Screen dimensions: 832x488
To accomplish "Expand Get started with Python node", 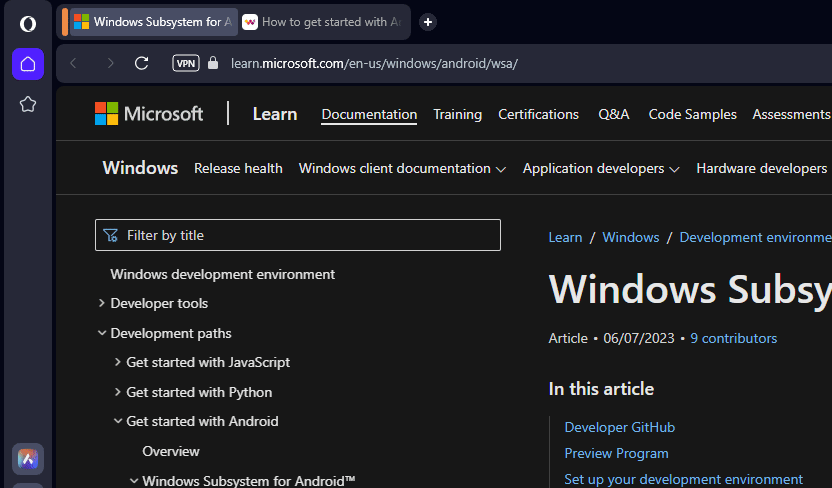I will (x=117, y=392).
